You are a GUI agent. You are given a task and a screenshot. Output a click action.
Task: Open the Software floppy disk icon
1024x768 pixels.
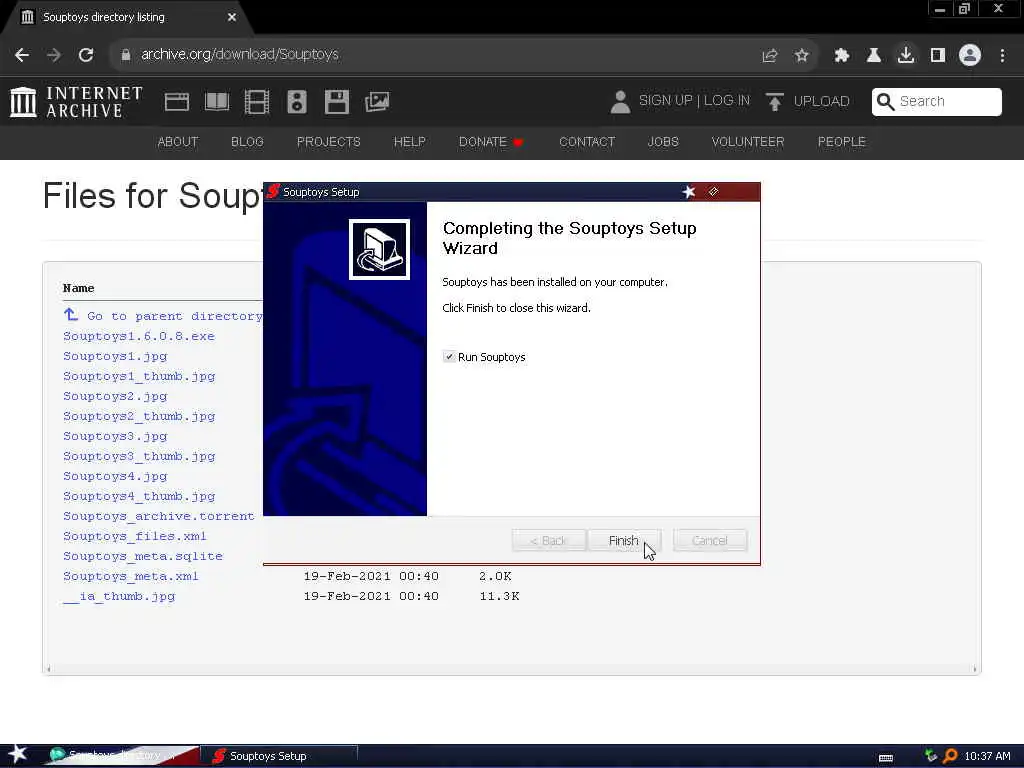pos(337,102)
